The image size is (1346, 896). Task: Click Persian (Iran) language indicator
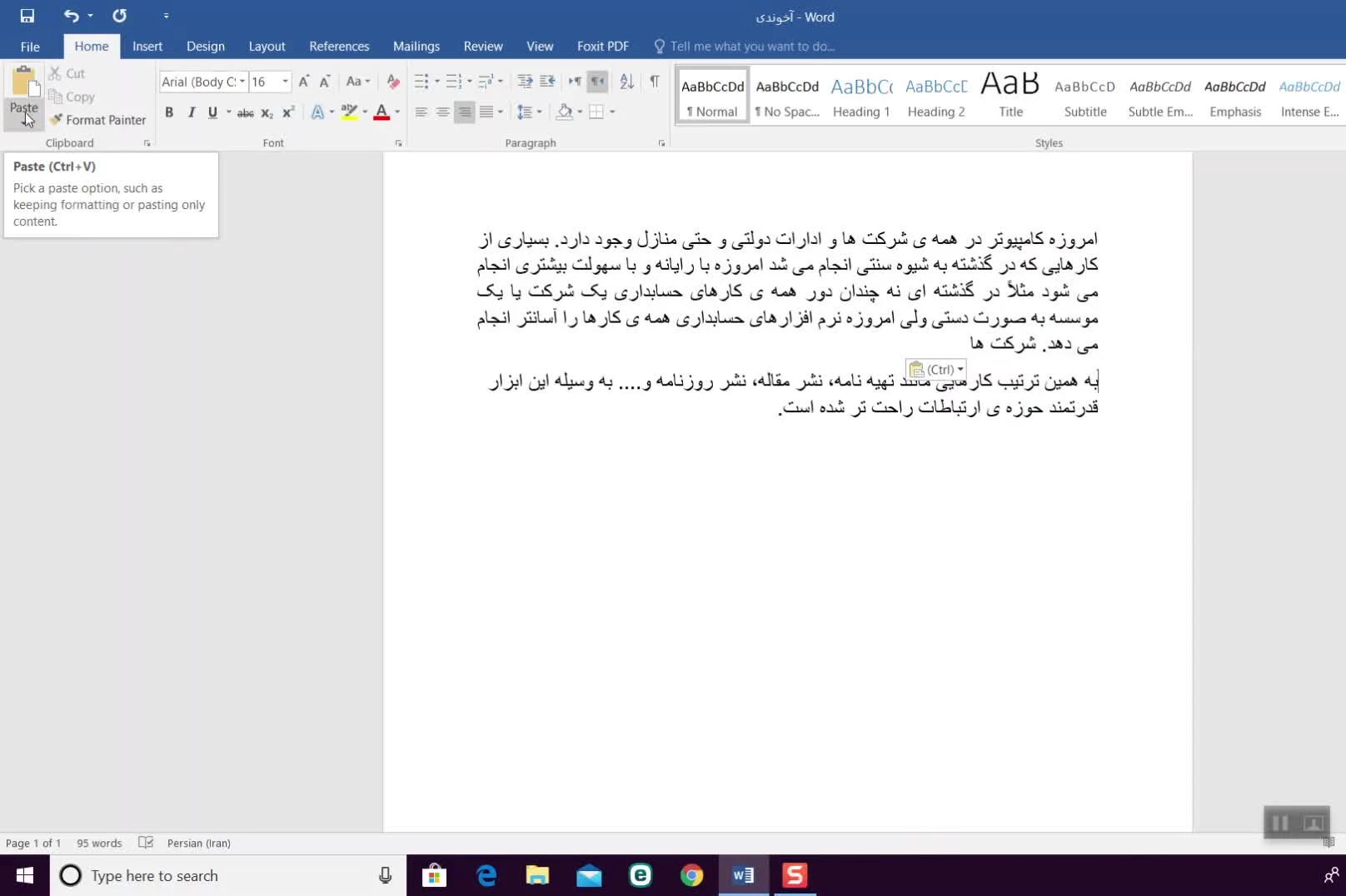pos(198,843)
